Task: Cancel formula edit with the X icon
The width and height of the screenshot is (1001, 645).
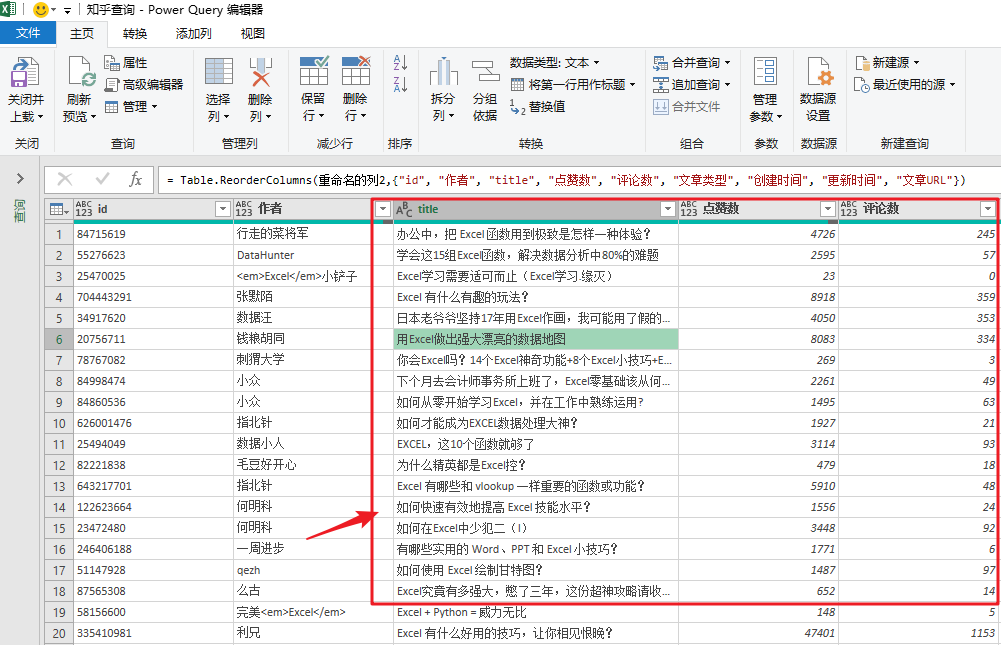Action: click(64, 179)
